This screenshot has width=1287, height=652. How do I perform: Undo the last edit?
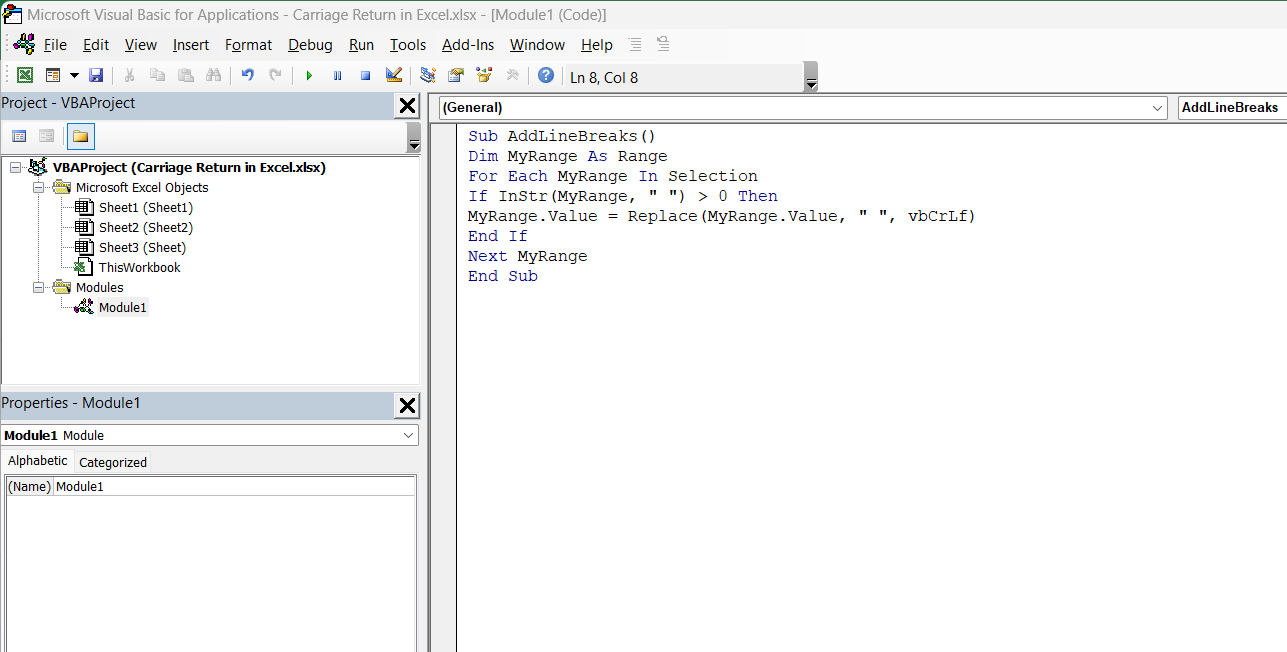(x=247, y=76)
